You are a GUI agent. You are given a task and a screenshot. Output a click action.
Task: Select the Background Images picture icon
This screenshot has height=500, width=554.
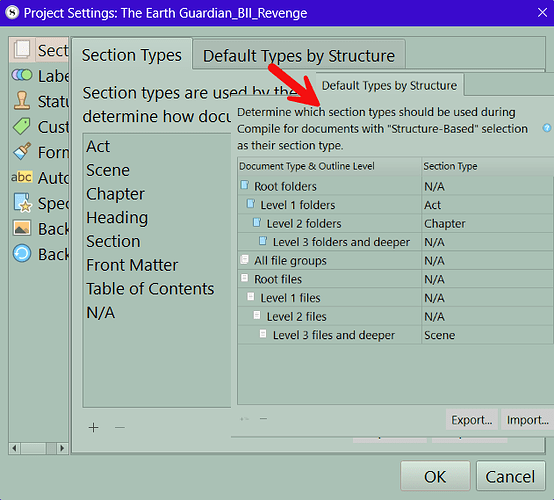point(22,228)
